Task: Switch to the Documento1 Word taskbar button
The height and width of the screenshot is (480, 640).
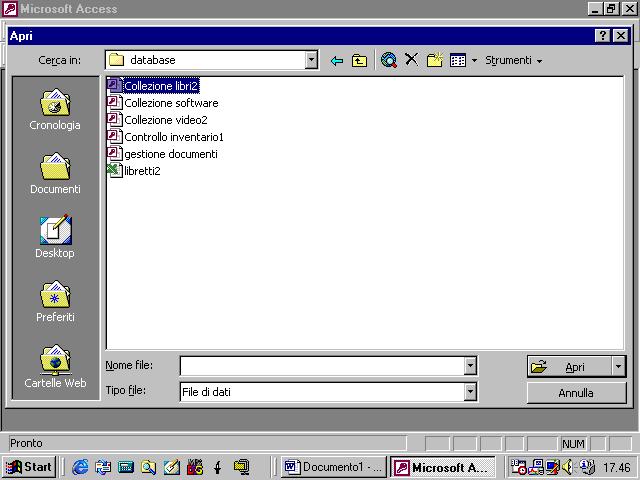Action: point(333,467)
